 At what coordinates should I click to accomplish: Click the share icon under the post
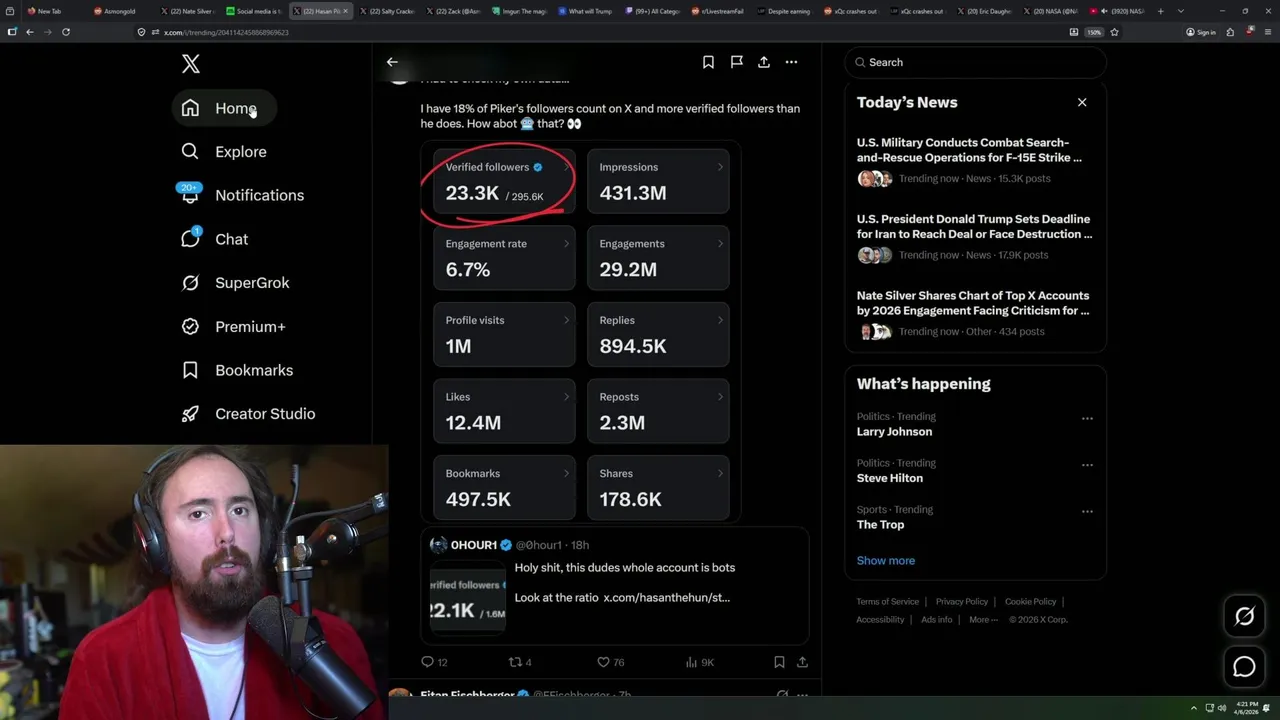click(802, 662)
